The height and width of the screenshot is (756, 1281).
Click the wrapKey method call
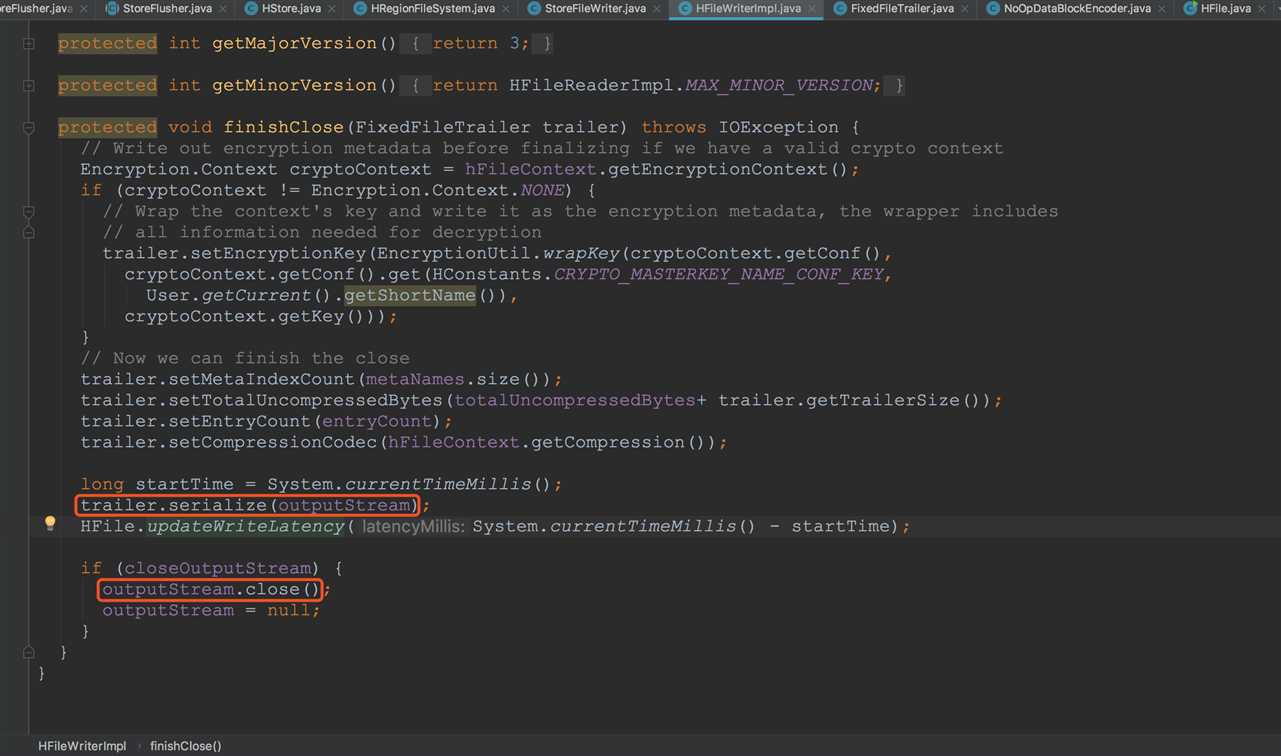coord(582,253)
